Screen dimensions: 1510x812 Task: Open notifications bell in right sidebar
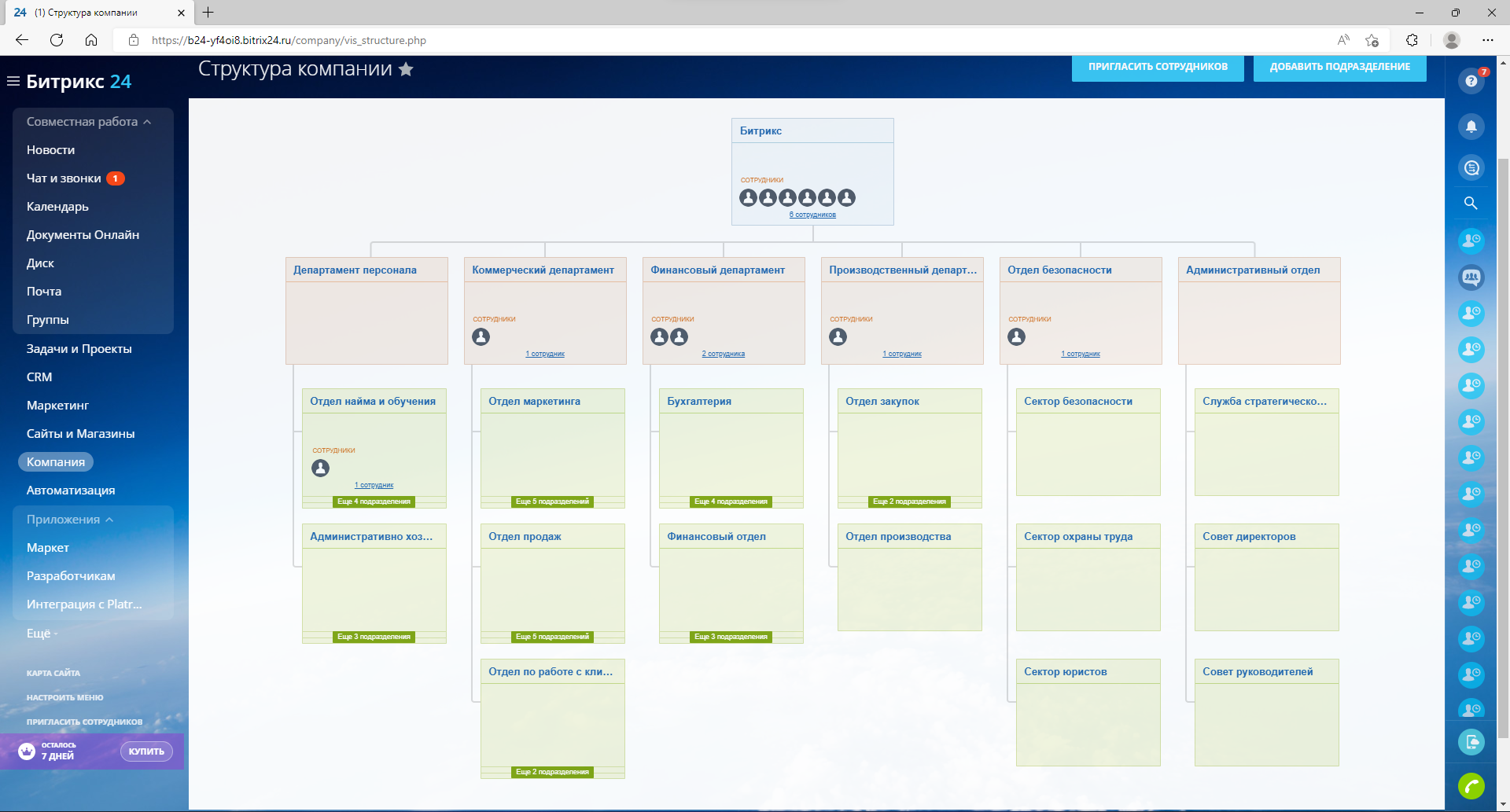tap(1471, 127)
